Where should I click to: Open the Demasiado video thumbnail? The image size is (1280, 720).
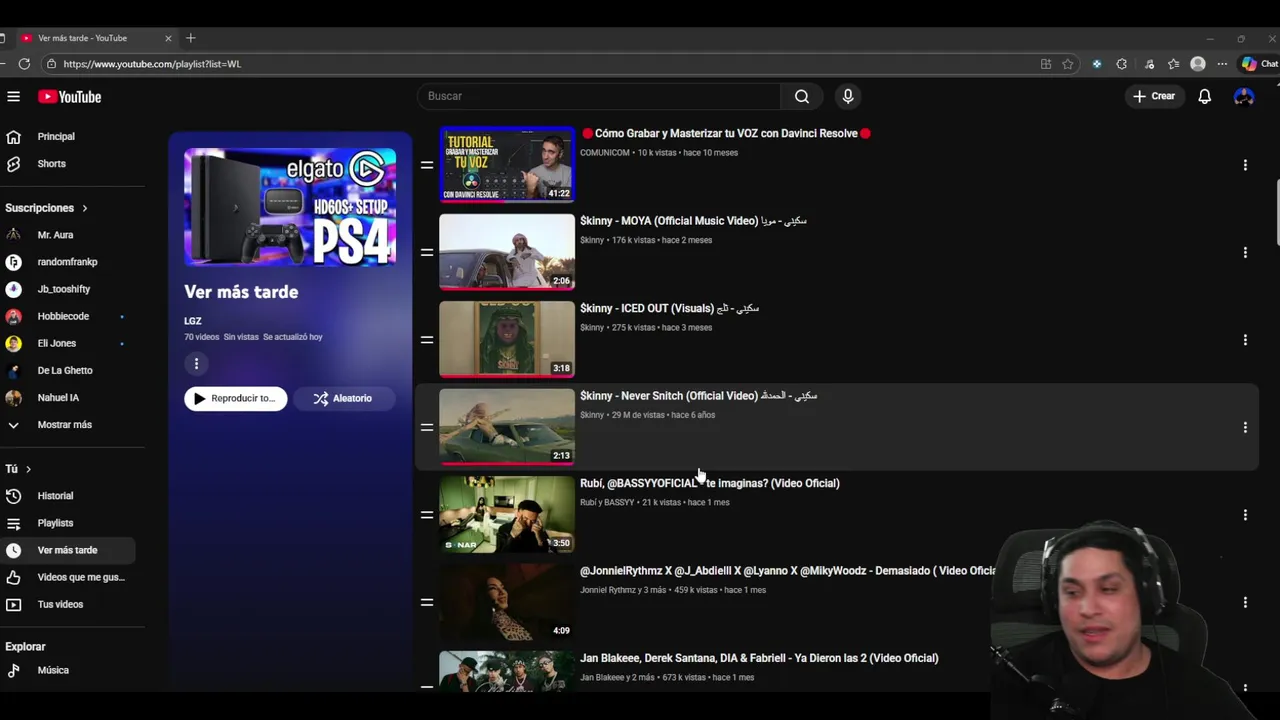click(507, 602)
